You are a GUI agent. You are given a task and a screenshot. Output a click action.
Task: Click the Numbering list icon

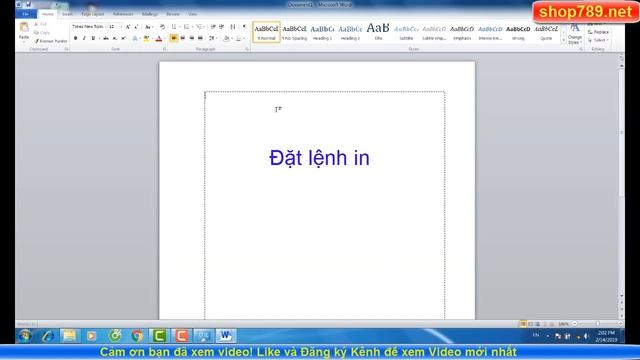(187, 27)
